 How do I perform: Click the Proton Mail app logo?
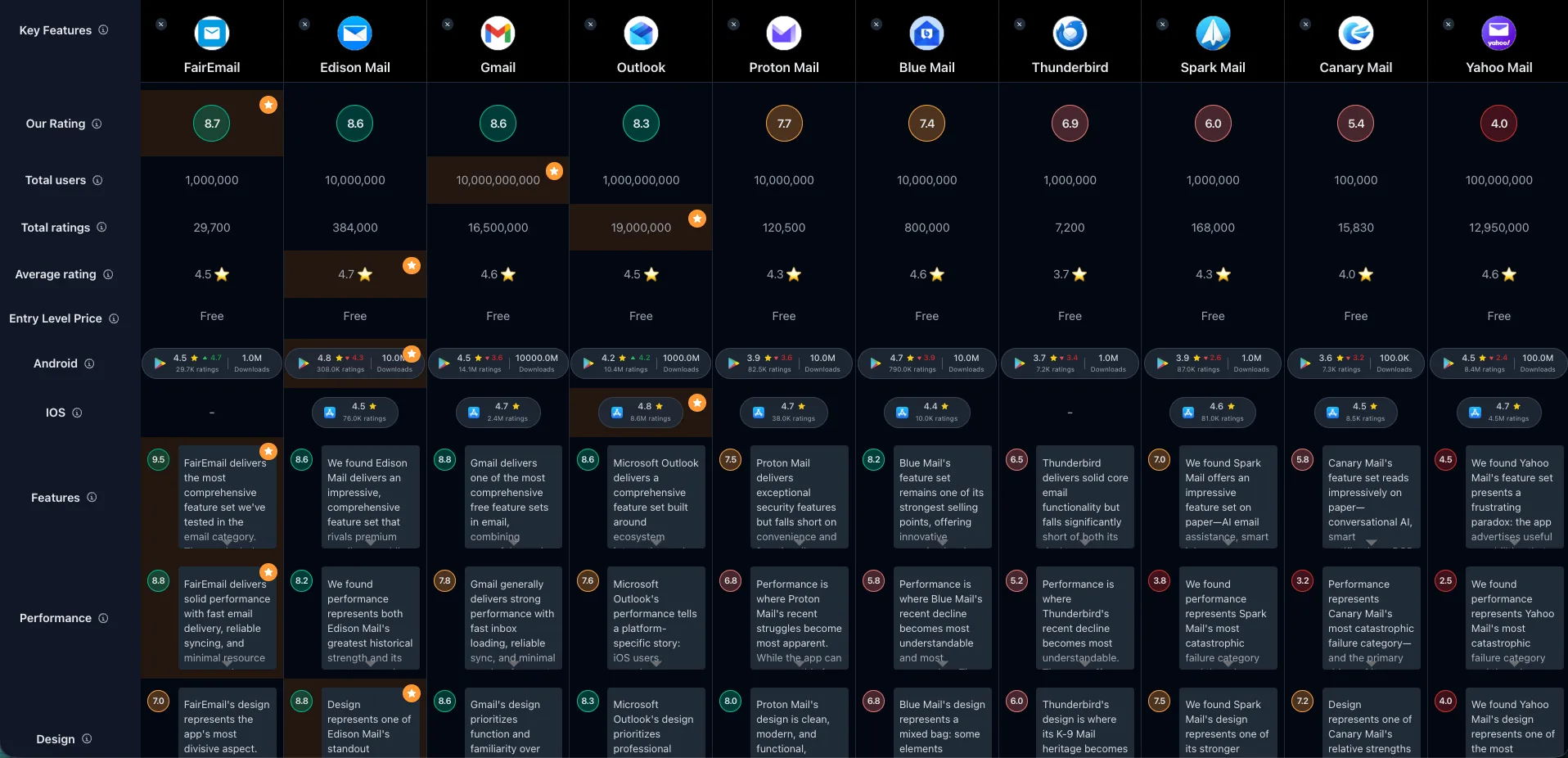784,34
